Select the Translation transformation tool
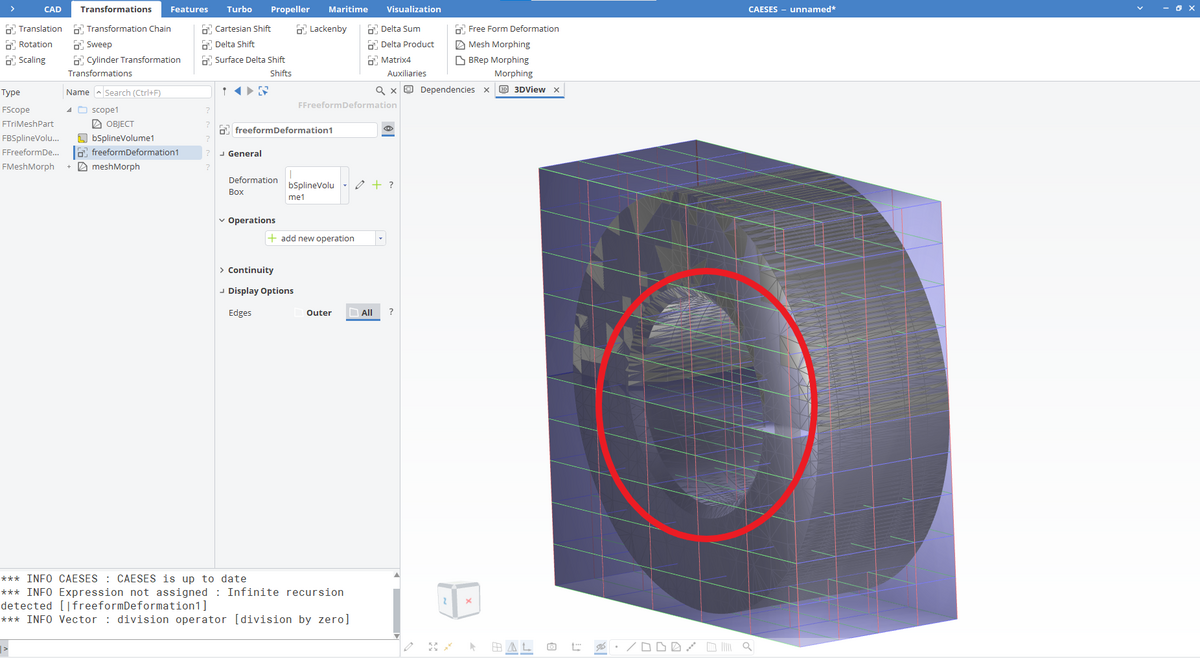1200x658 pixels. point(38,28)
